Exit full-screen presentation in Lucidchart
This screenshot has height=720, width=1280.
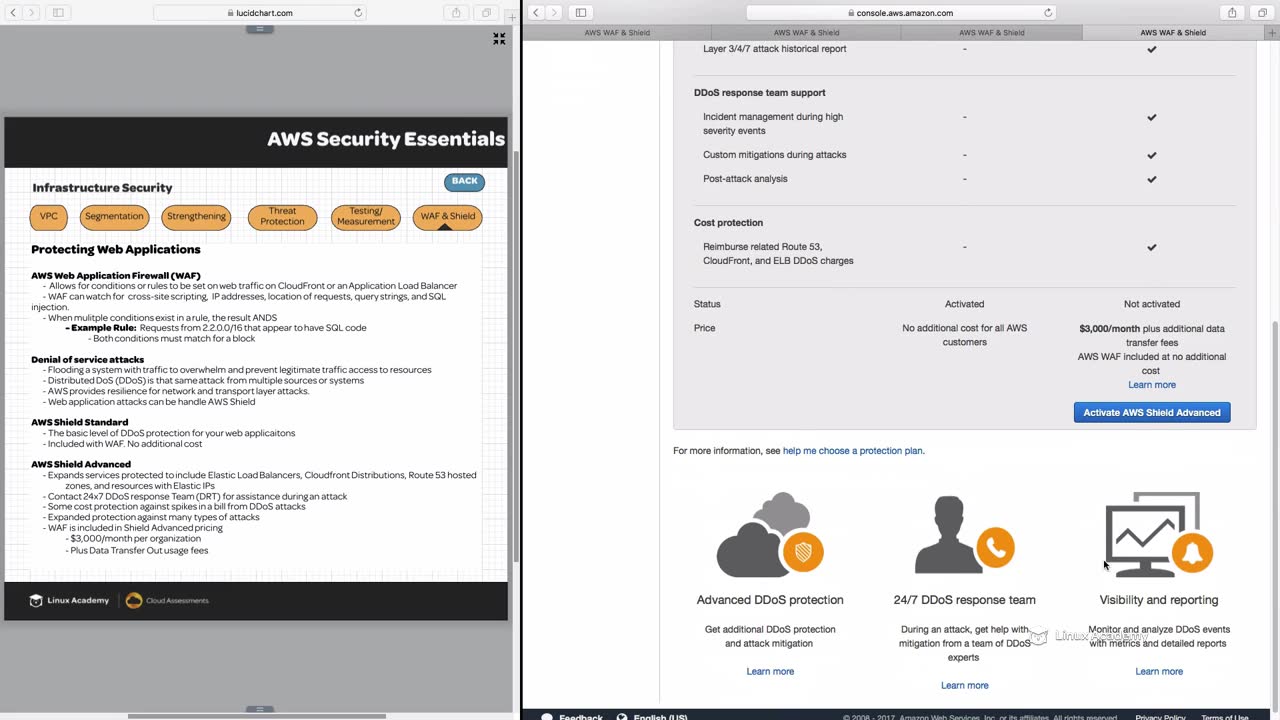(499, 39)
